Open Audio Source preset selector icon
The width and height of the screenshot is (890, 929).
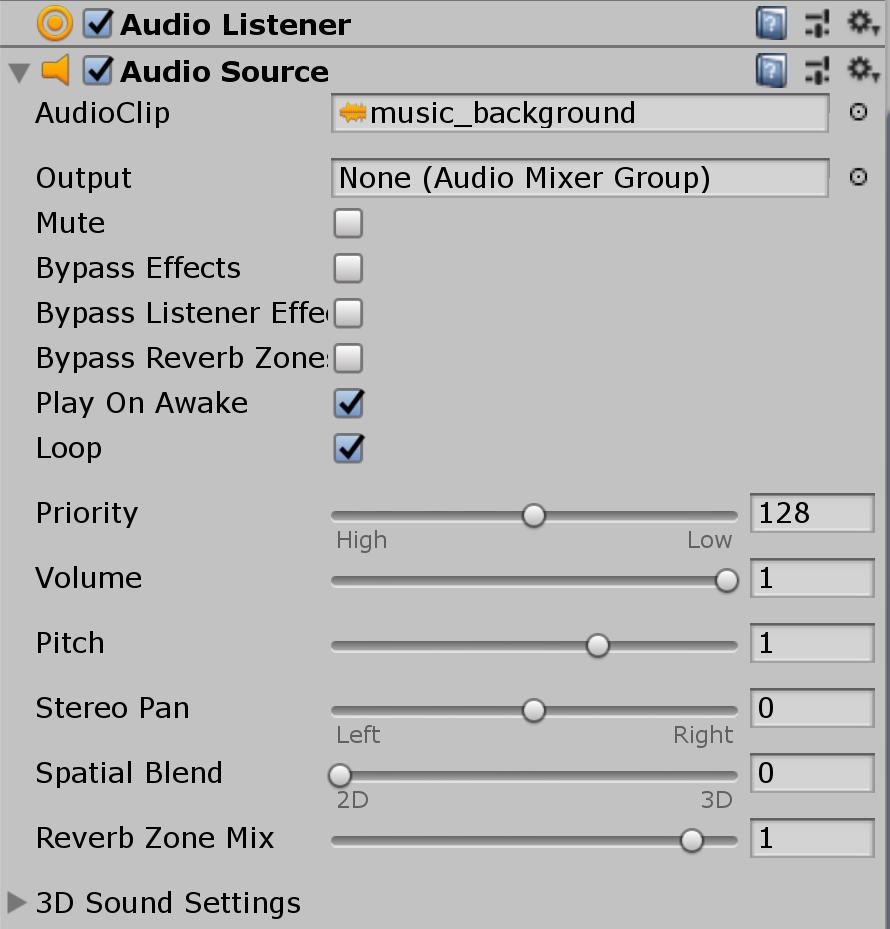pyautogui.click(x=817, y=71)
